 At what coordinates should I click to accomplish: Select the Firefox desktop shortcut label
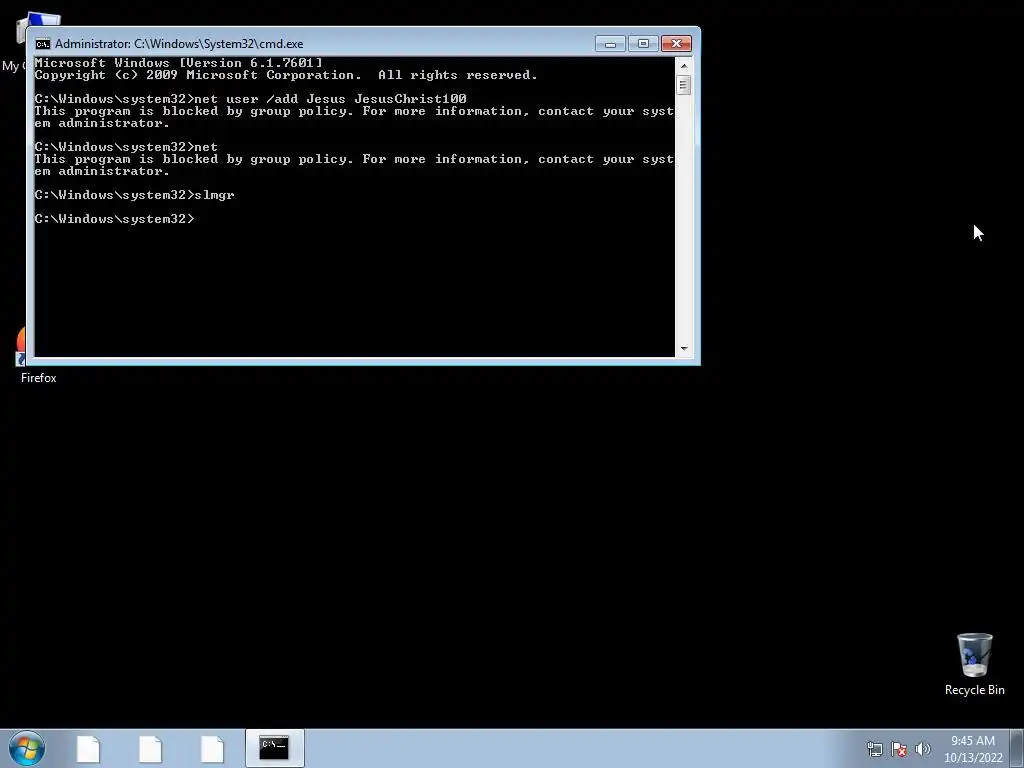(39, 378)
